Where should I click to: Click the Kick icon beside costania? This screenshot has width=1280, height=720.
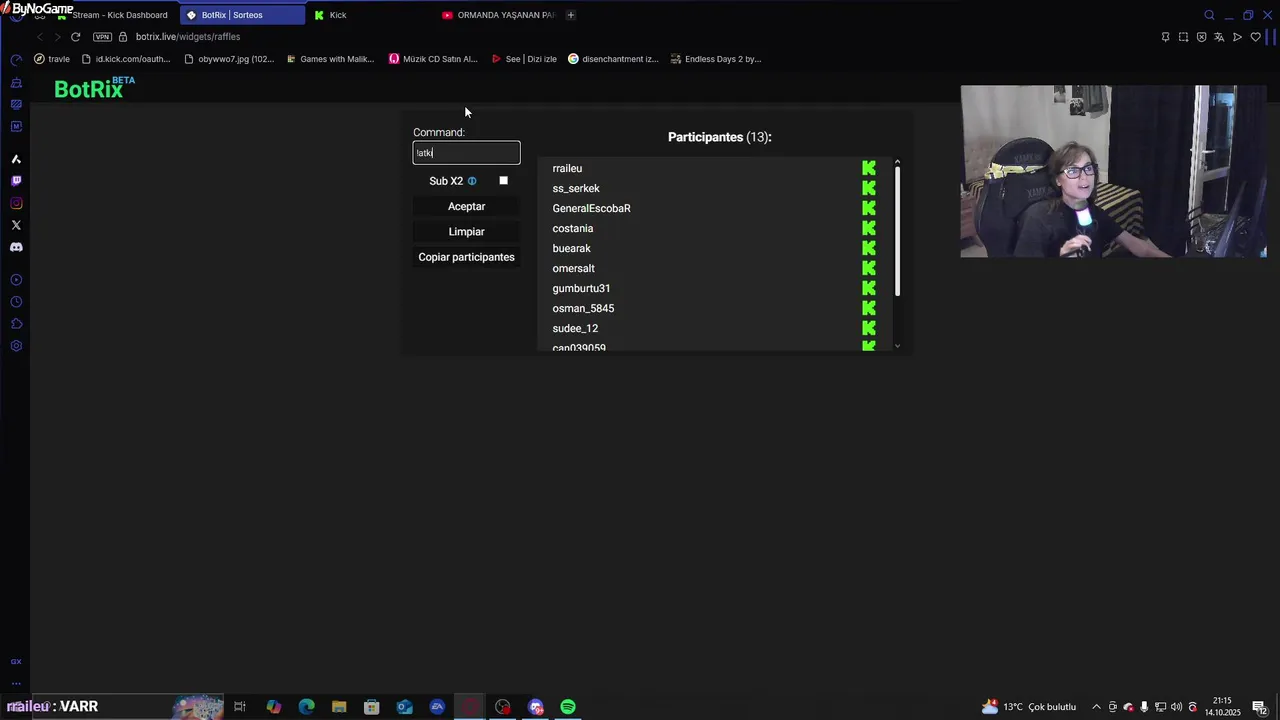coord(869,228)
